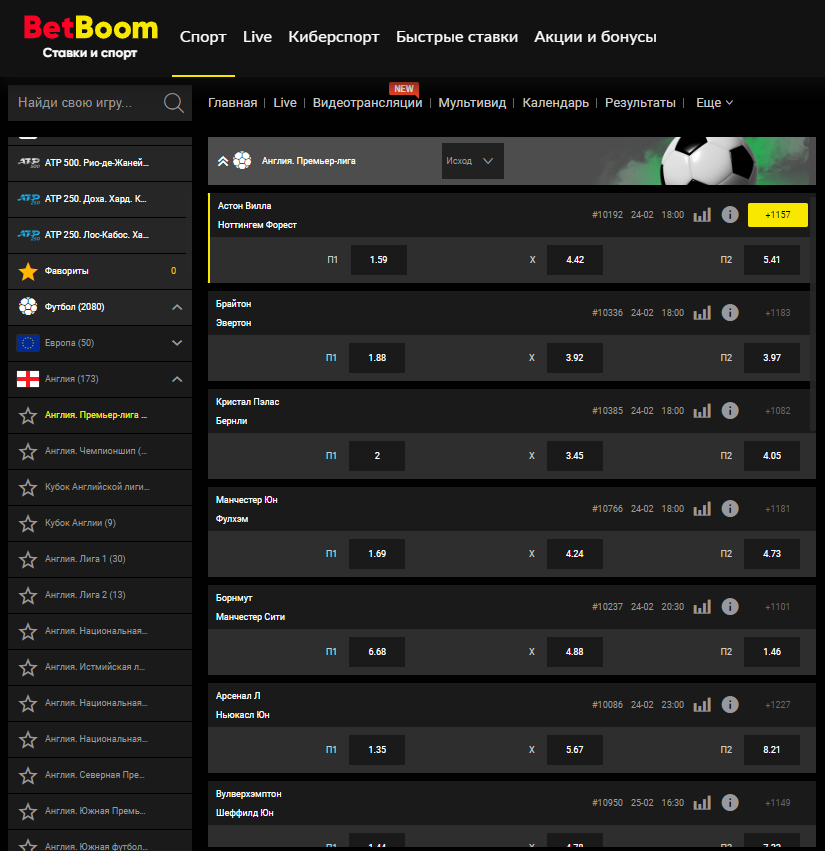Open the Исход market dropdown
The width and height of the screenshot is (825, 851).
(473, 161)
